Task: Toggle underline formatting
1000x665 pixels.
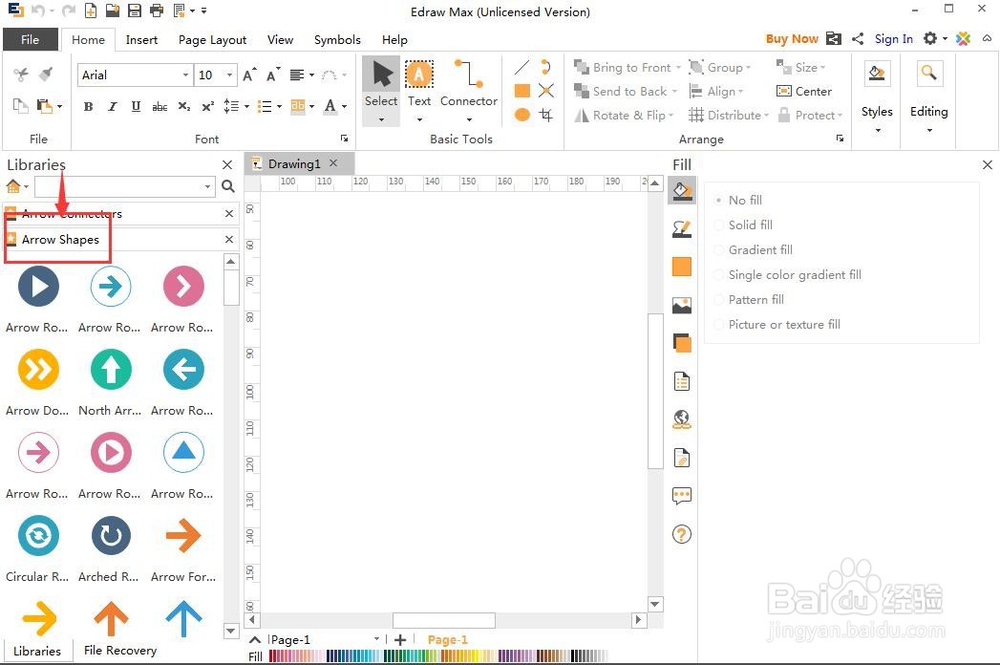Action: coord(136,106)
